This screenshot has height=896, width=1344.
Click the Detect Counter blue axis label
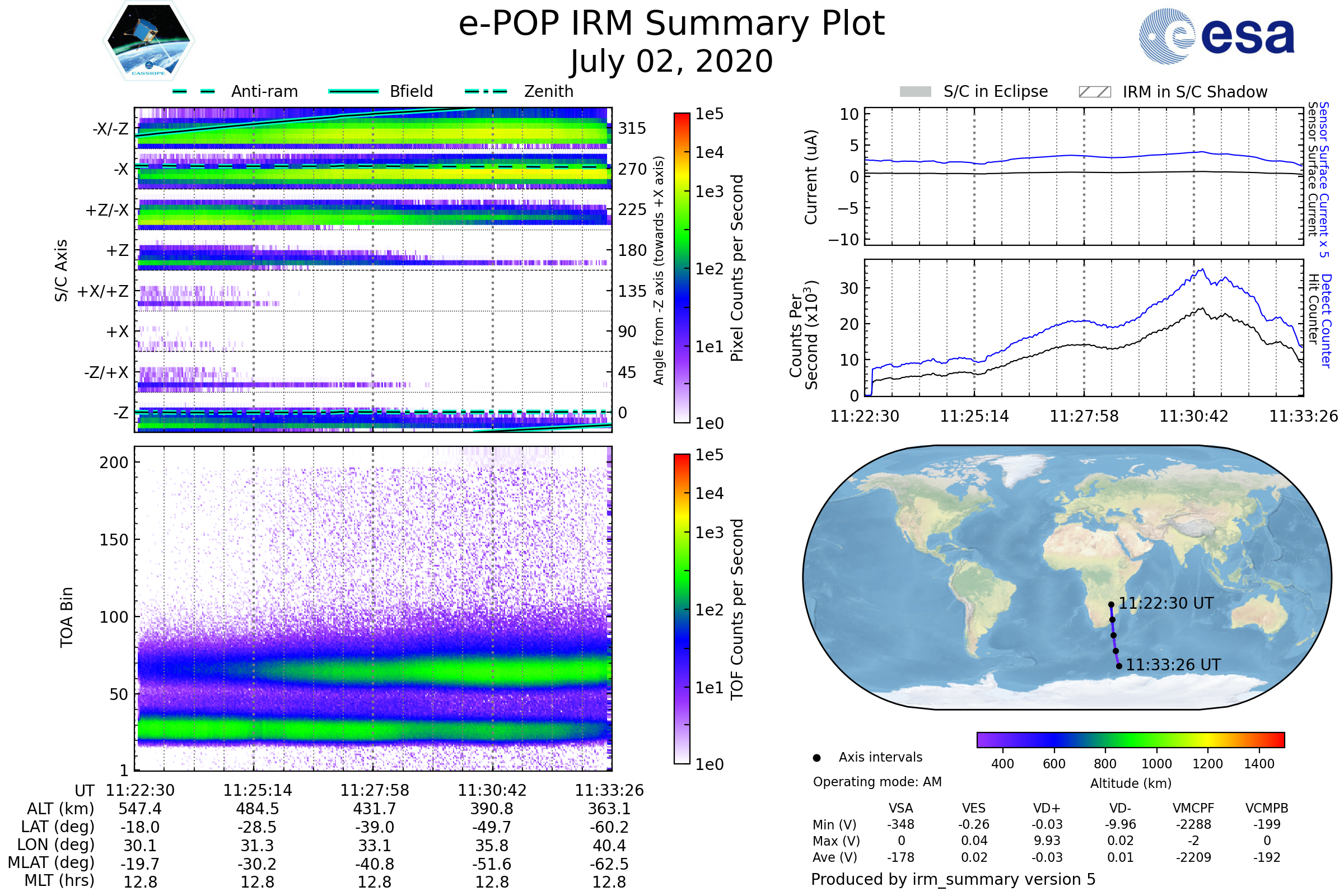[1326, 321]
